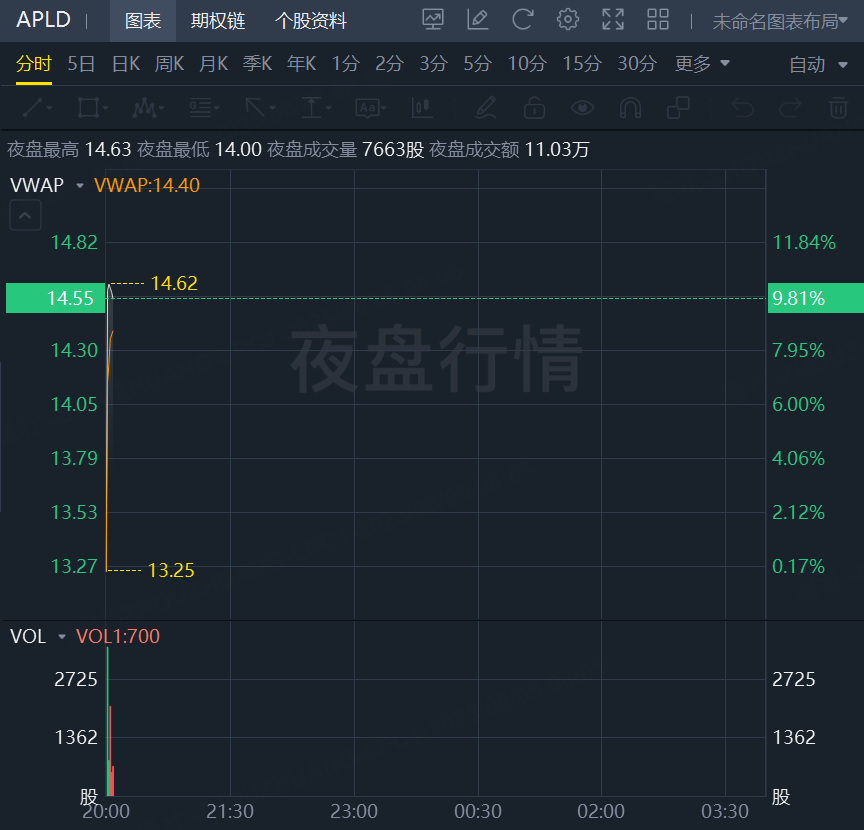Screen dimensions: 864x830
Task: Open chart settings gear icon
Action: click(568, 20)
